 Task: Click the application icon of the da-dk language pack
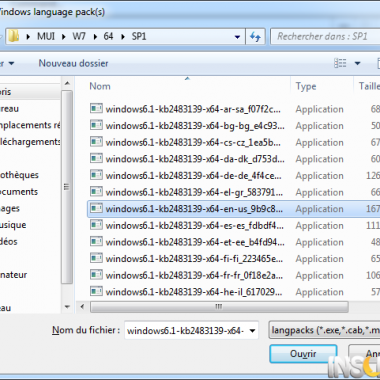coord(96,158)
